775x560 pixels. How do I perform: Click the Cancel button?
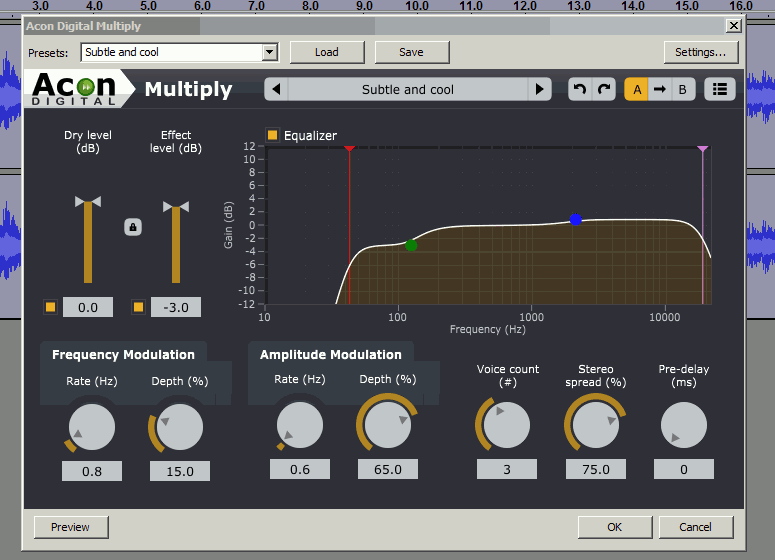click(696, 527)
